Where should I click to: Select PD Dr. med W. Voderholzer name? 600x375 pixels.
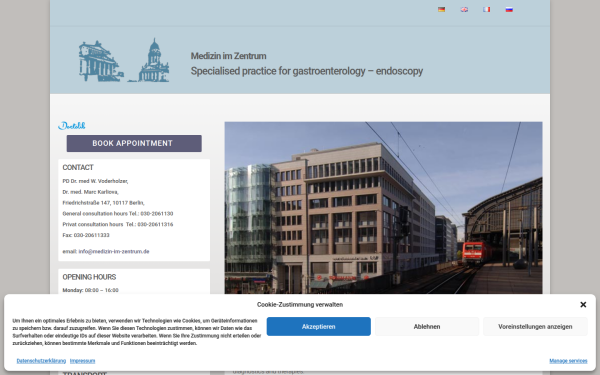click(x=95, y=181)
